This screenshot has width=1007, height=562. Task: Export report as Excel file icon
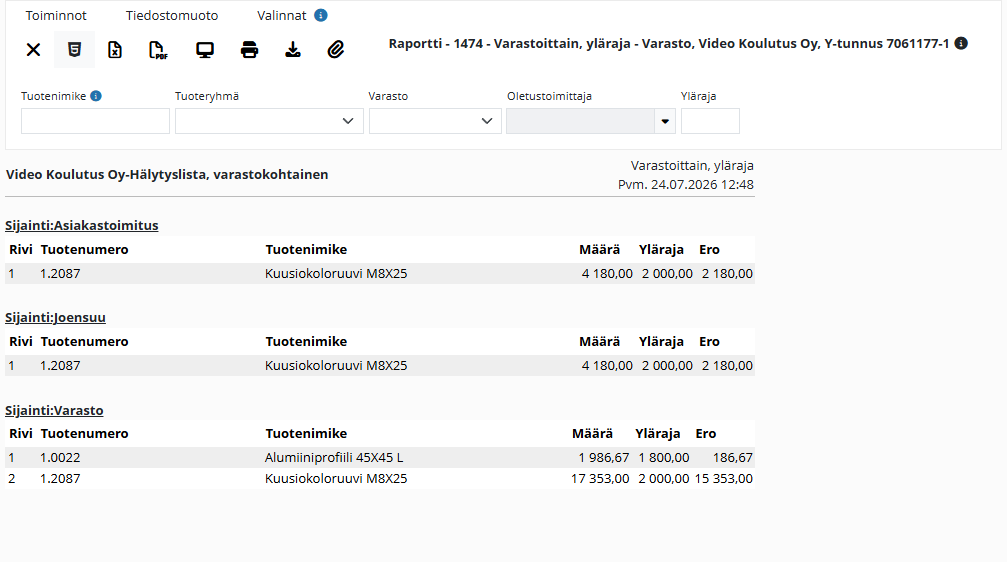(x=115, y=49)
